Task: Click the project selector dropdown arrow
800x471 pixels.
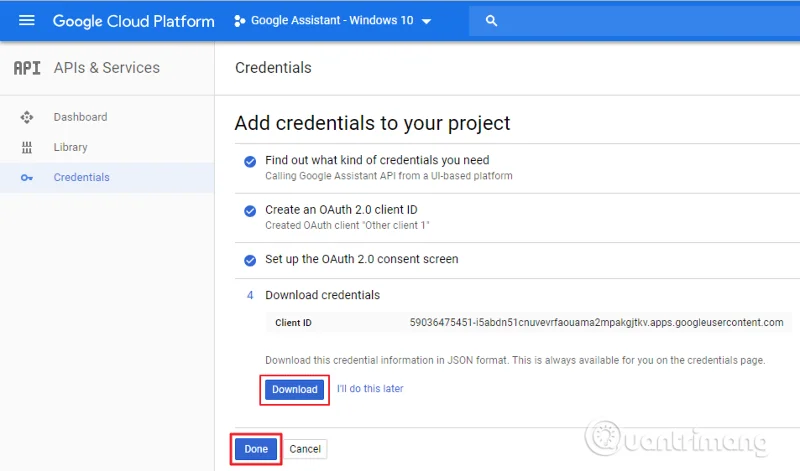Action: point(427,21)
